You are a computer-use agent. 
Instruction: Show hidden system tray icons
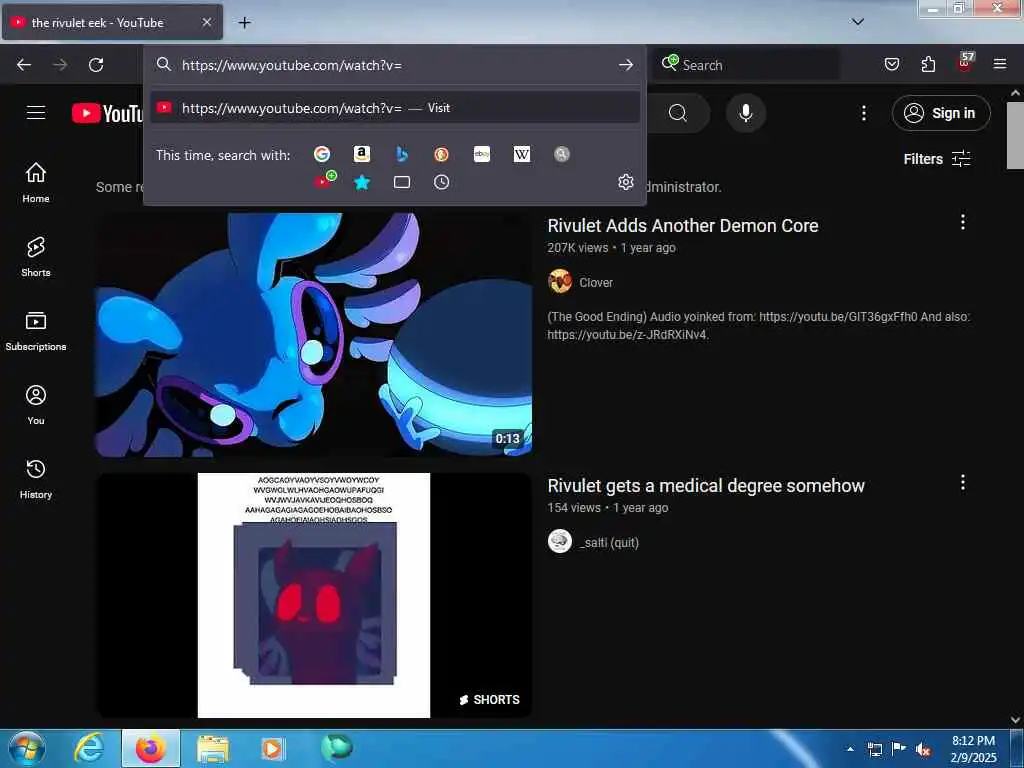point(850,749)
